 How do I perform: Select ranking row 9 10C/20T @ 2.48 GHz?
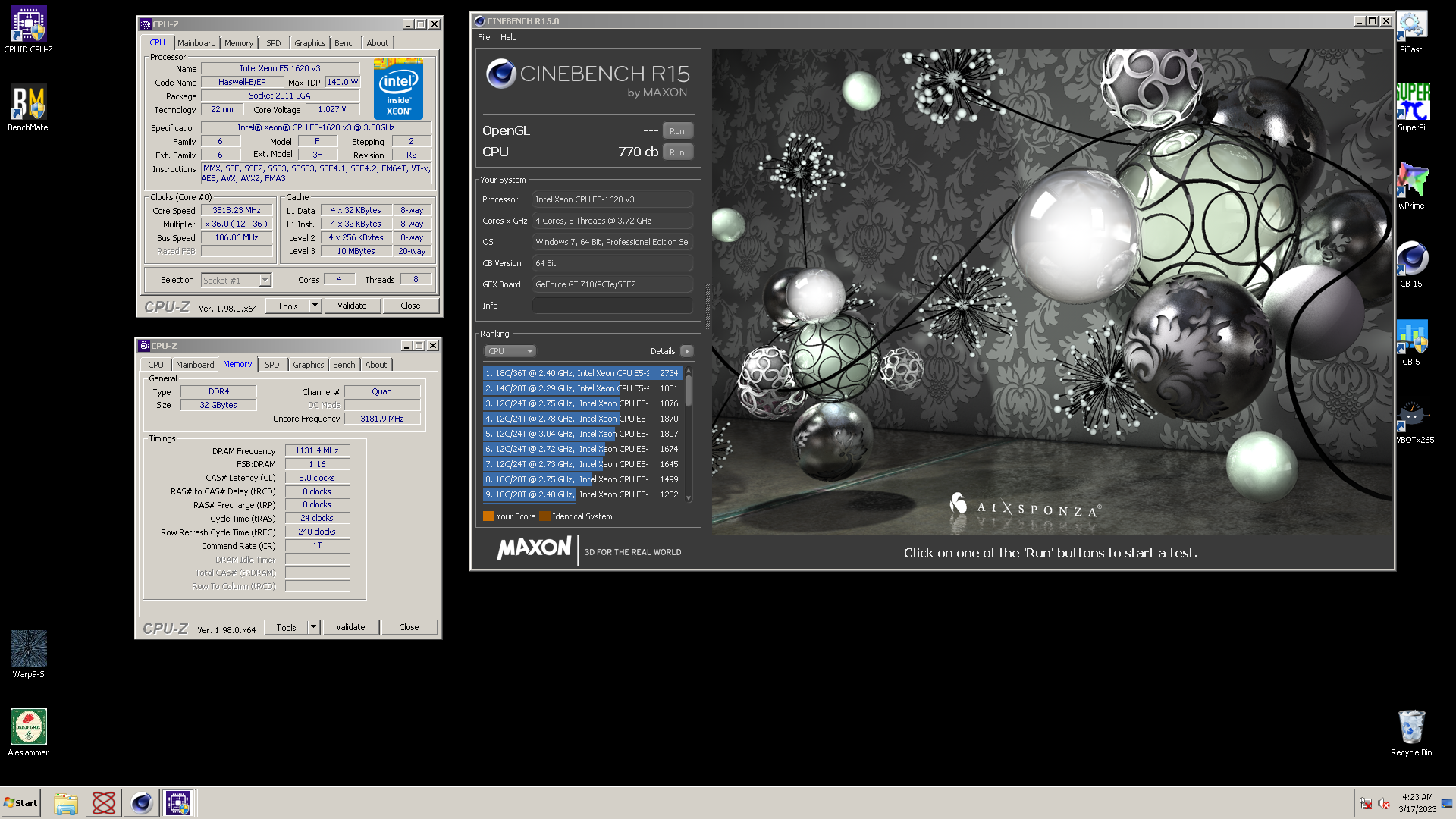click(x=582, y=494)
